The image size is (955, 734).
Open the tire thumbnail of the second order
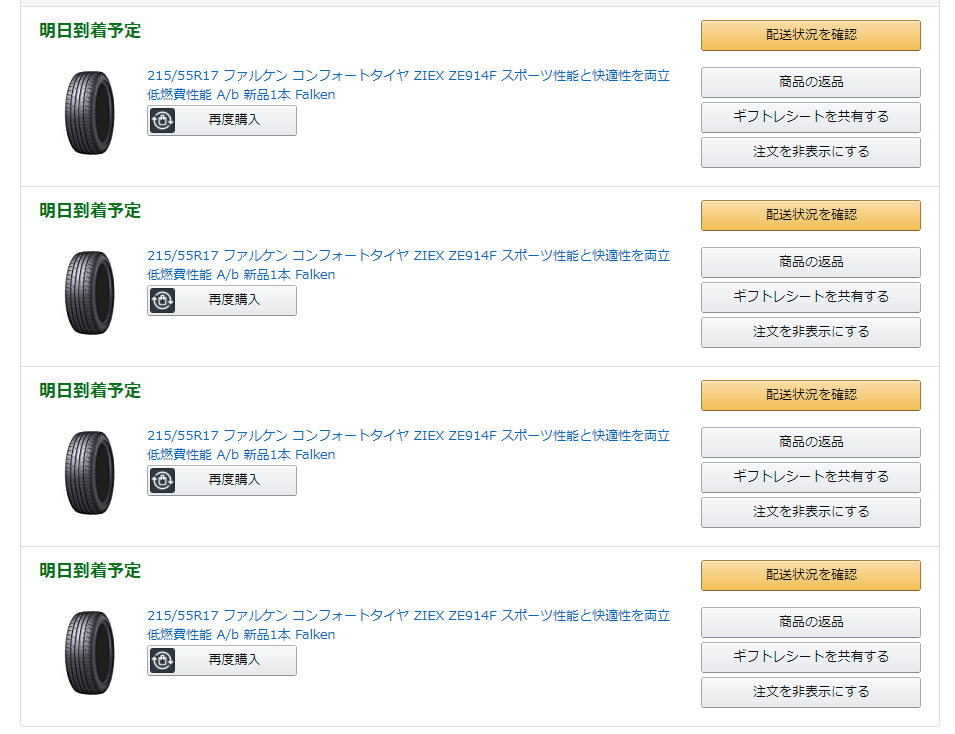(x=90, y=292)
